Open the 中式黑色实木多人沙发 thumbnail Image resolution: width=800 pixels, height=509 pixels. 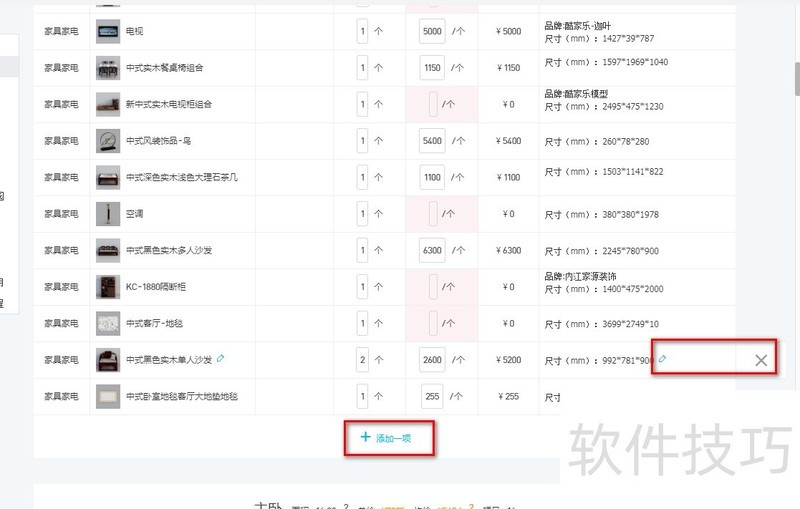pos(108,250)
